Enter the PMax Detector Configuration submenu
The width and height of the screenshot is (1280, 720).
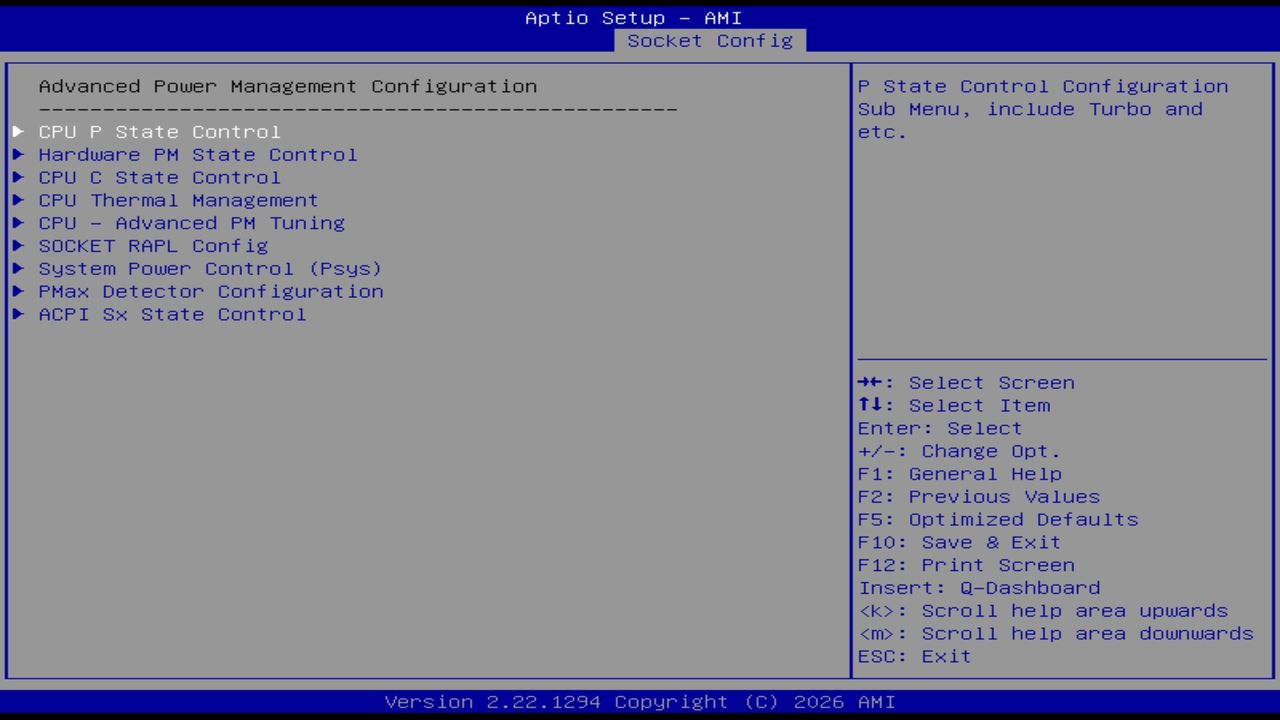[211, 291]
